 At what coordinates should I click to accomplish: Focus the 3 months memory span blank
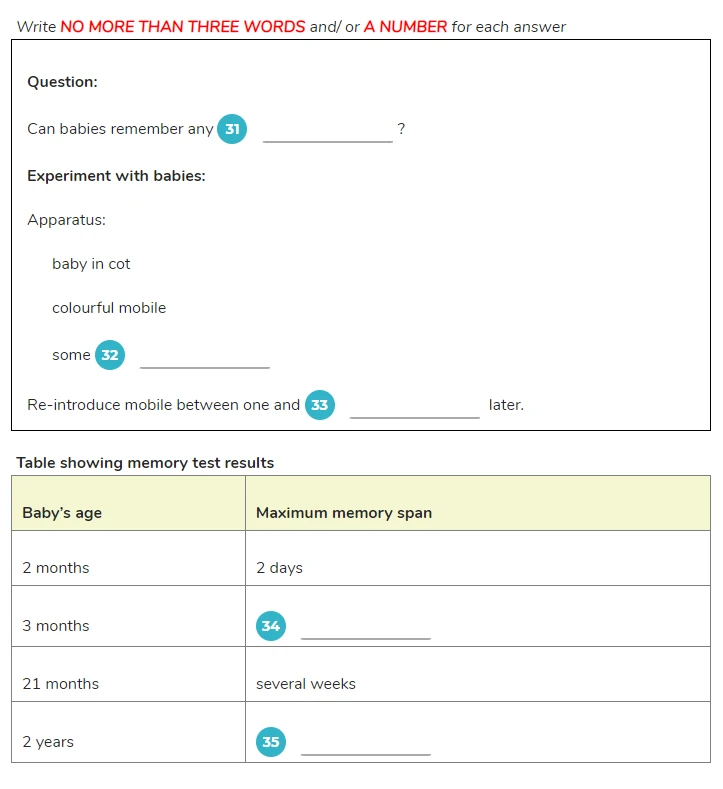(x=366, y=628)
